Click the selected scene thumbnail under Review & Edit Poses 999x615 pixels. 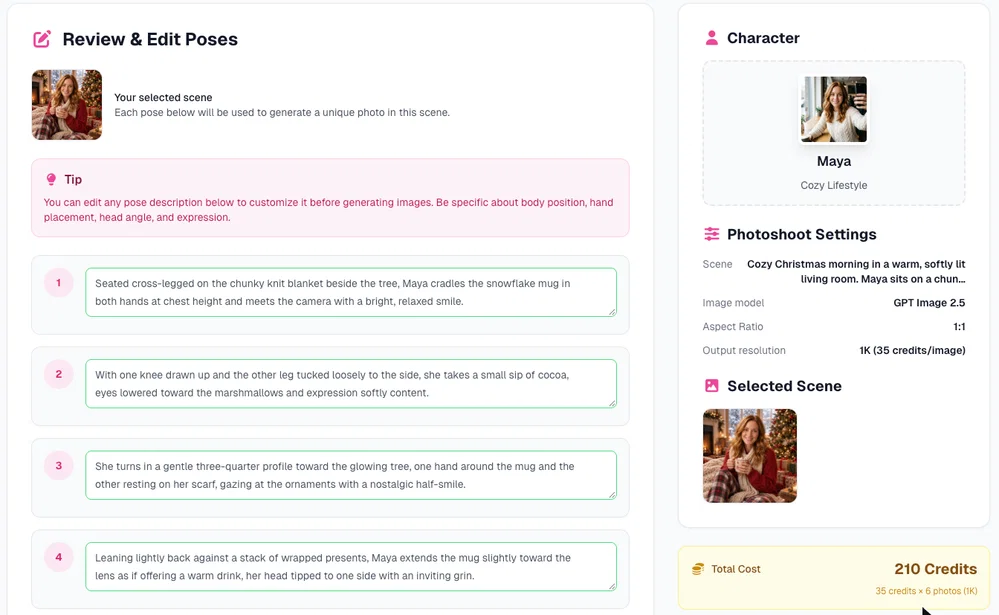point(67,105)
